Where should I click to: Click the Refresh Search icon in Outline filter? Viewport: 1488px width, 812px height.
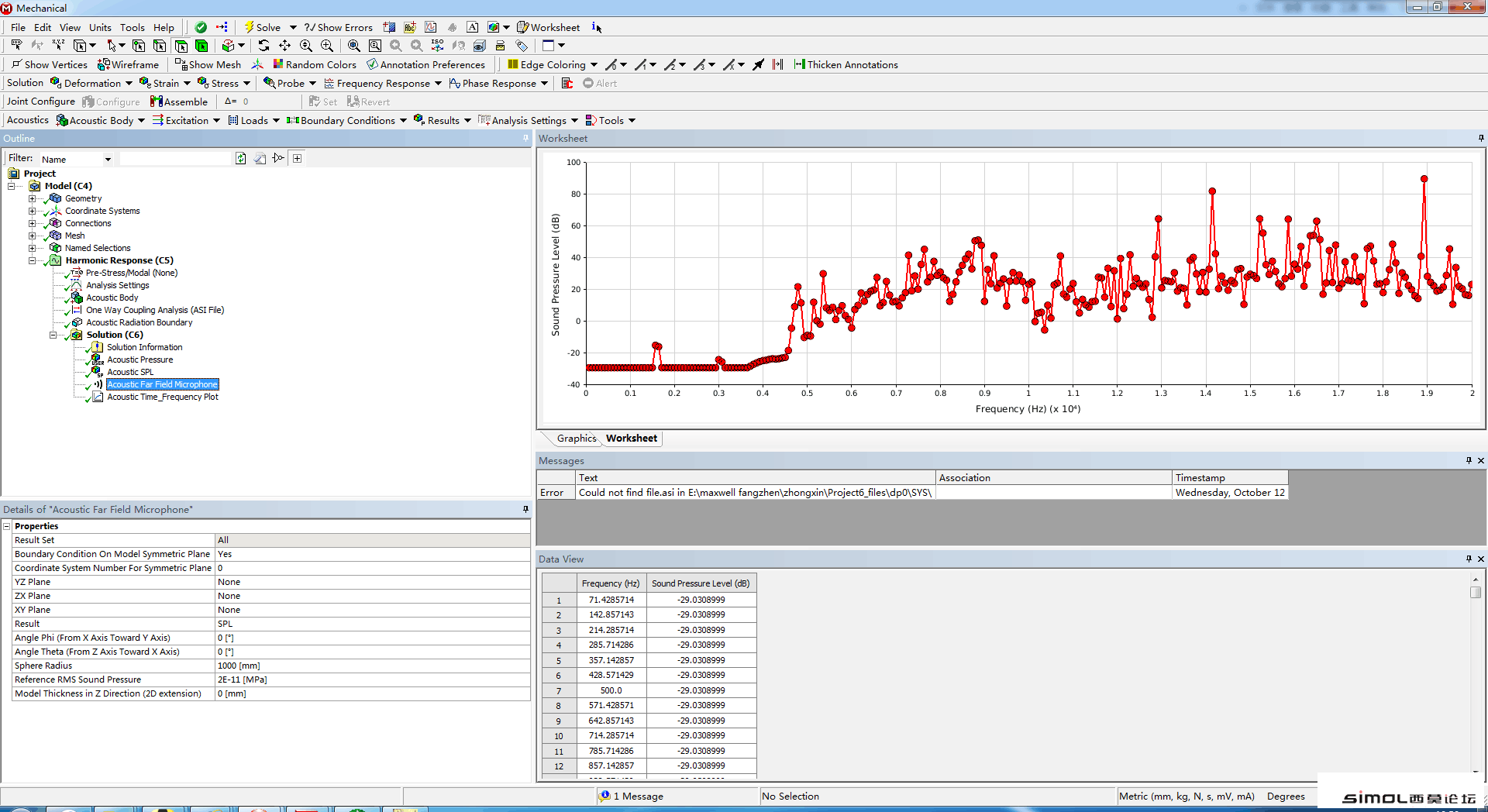241,158
